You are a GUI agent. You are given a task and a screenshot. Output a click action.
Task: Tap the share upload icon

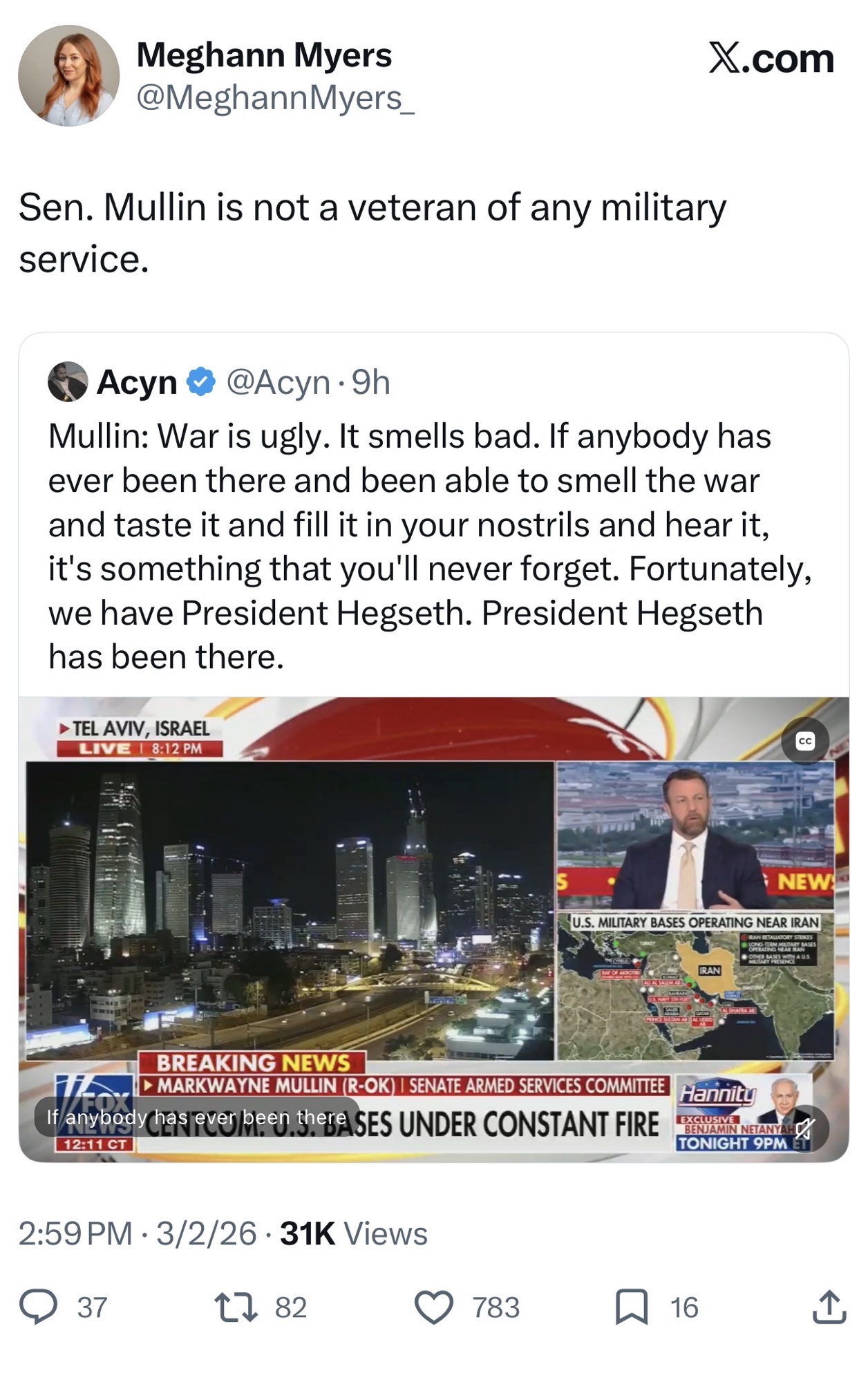tap(829, 1307)
